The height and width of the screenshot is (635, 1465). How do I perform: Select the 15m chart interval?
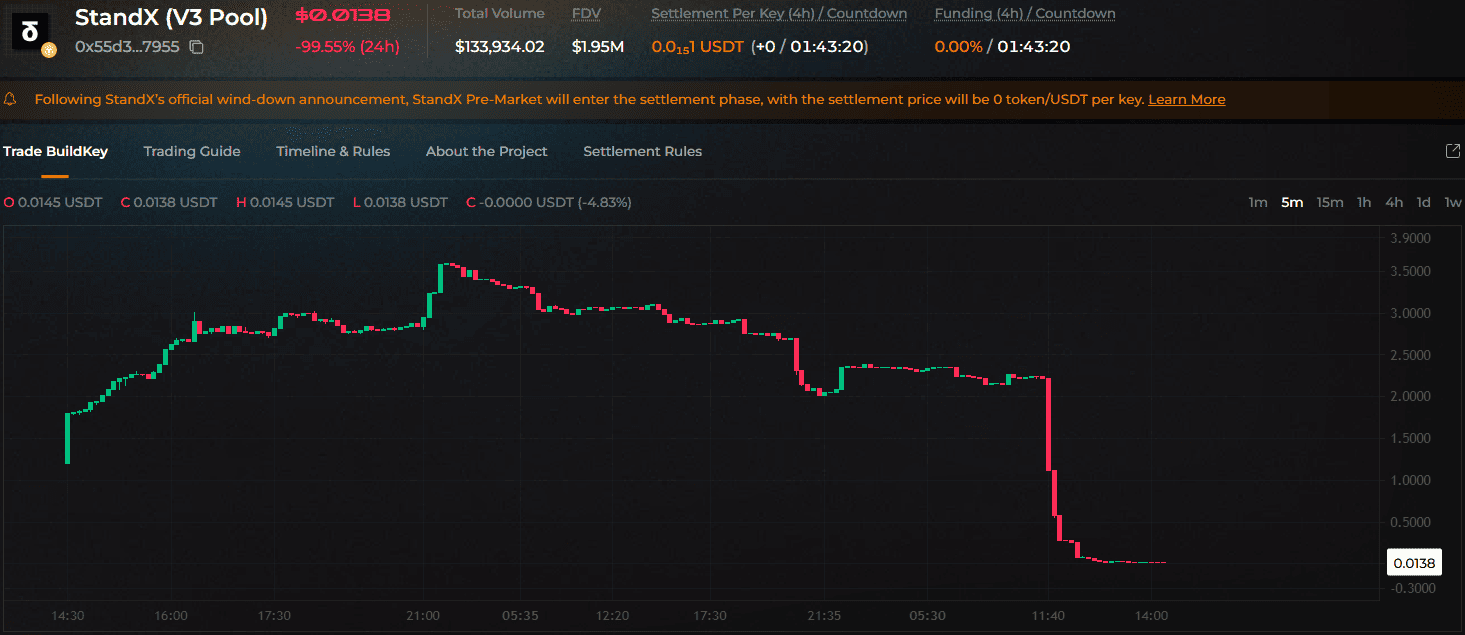point(1330,202)
